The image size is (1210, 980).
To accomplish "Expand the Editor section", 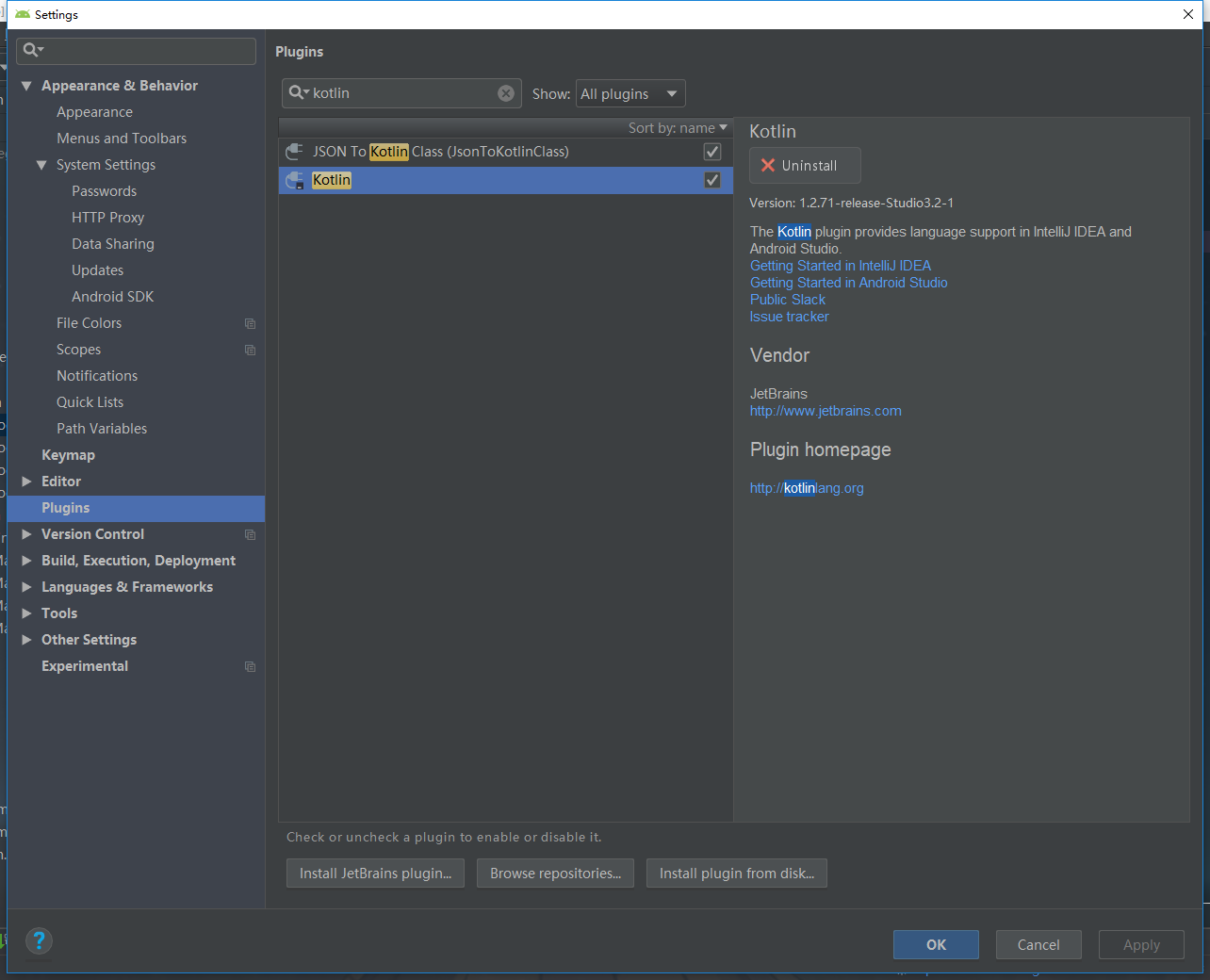I will [26, 482].
